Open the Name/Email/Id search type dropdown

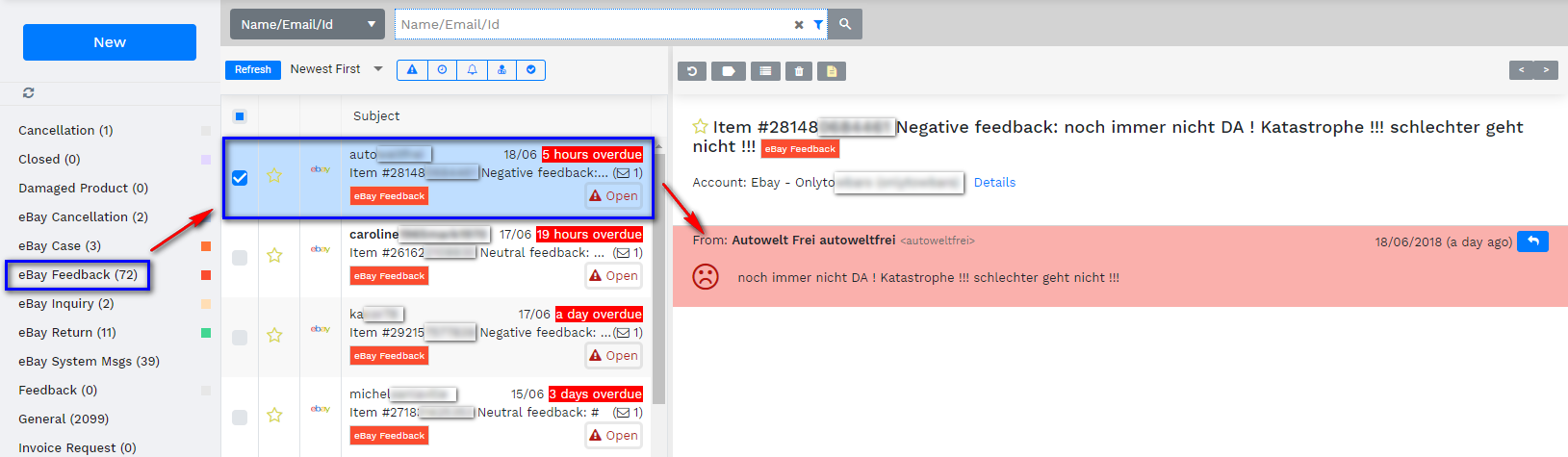307,24
